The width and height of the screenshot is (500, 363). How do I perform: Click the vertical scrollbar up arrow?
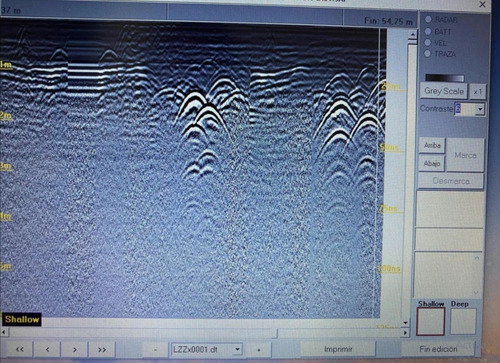pos(413,34)
